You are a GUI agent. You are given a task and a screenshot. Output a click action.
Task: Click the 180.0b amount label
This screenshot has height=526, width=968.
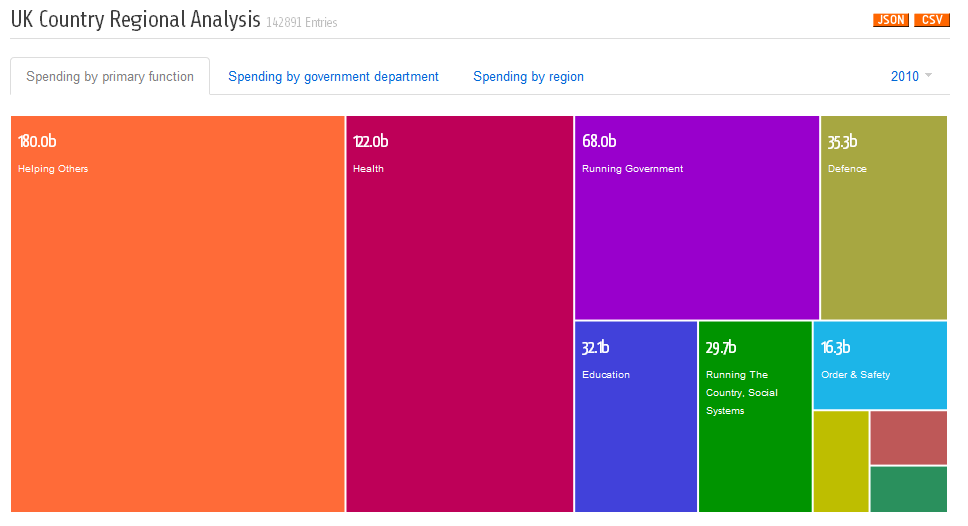coord(37,141)
